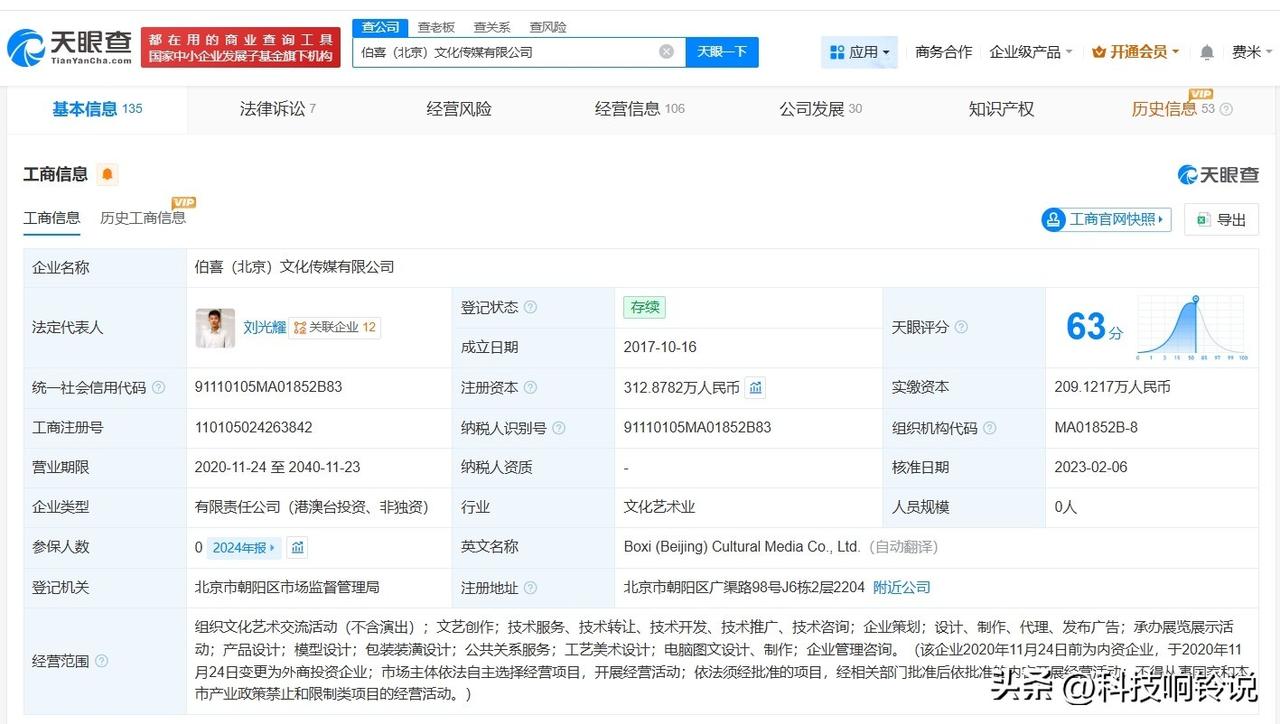The width and height of the screenshot is (1280, 724).
Task: Click the 导出 export button
Action: click(1221, 220)
